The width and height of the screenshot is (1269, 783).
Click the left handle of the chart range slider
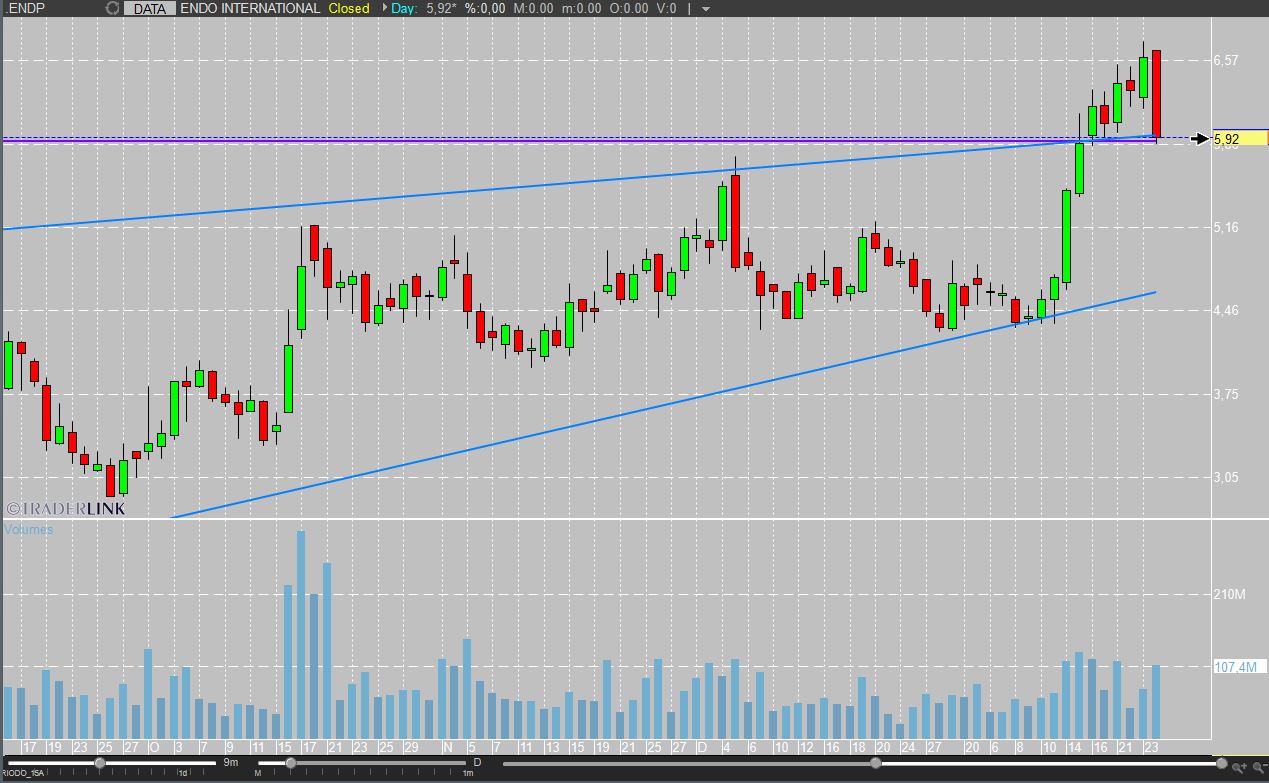click(x=876, y=764)
